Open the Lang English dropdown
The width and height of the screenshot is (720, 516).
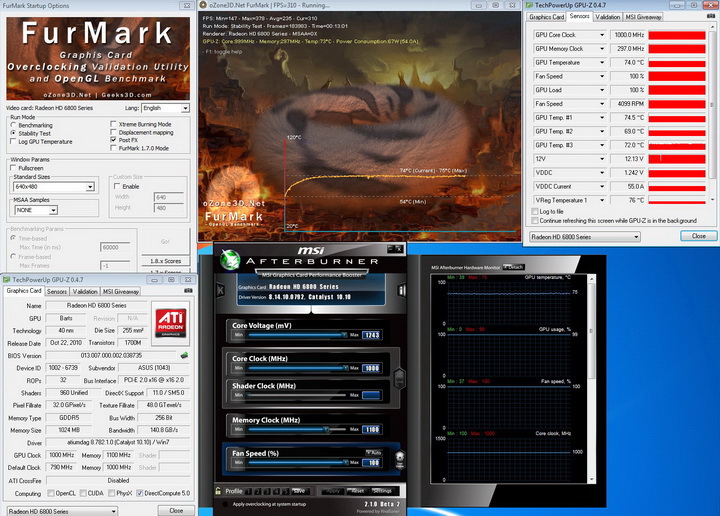(165, 108)
